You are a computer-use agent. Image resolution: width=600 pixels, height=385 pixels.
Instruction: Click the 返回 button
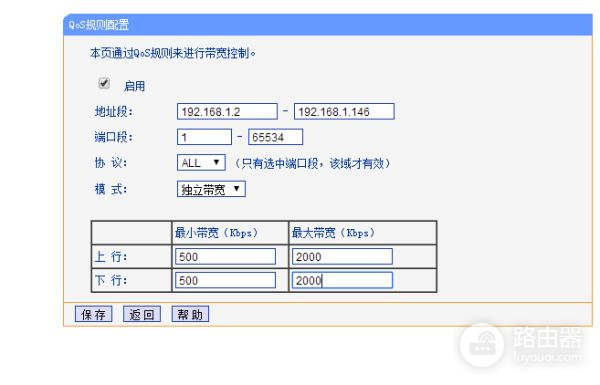click(142, 314)
